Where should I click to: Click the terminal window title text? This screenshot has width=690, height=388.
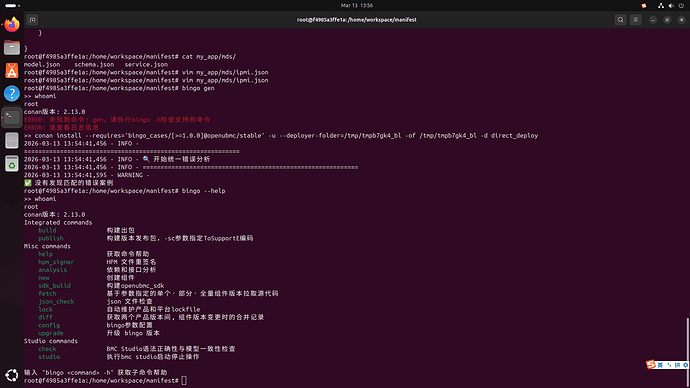[x=356, y=20]
